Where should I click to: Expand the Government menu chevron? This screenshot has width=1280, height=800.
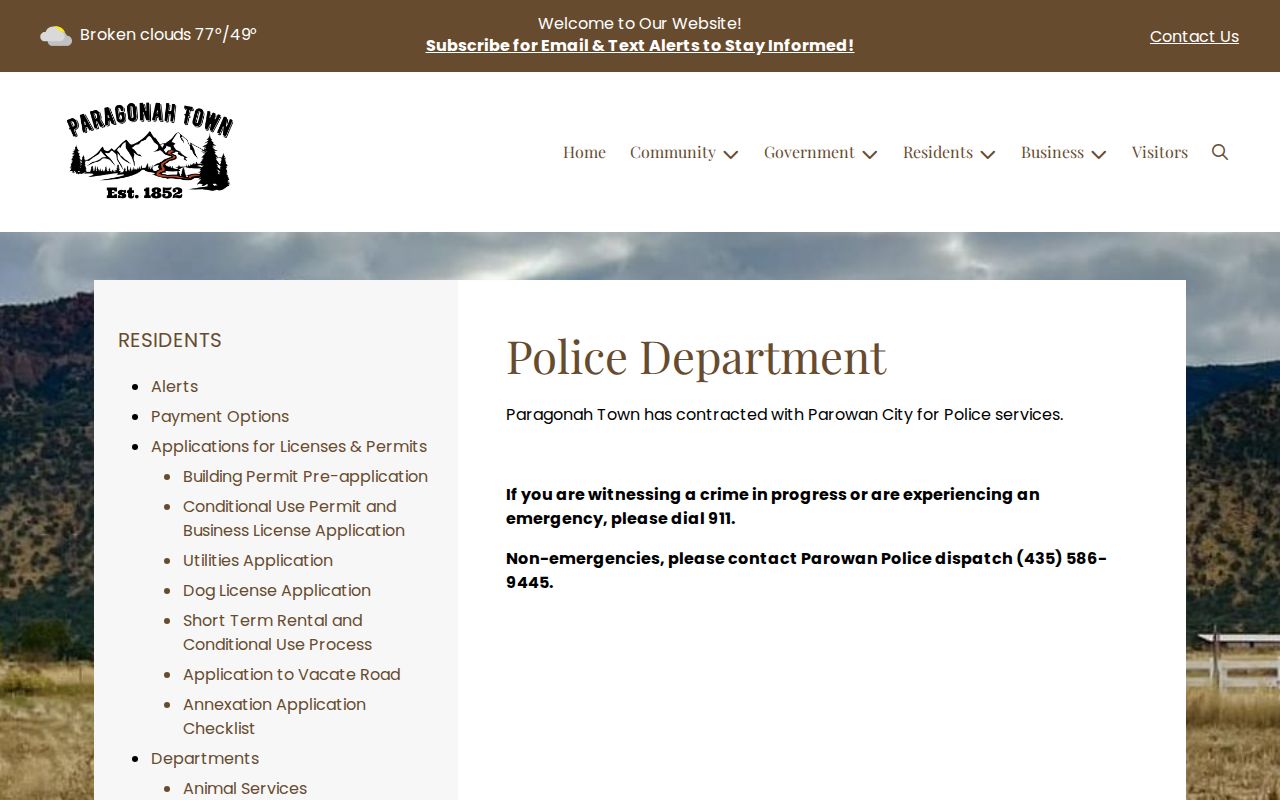coord(870,154)
